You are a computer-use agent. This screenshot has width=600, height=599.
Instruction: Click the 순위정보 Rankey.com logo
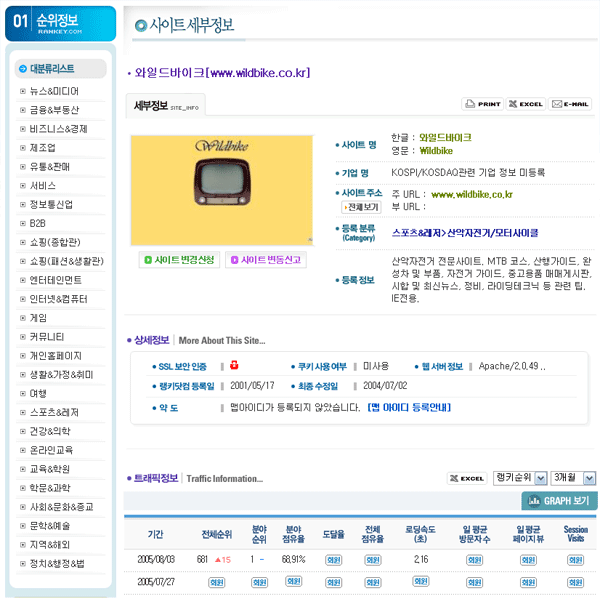(x=60, y=23)
